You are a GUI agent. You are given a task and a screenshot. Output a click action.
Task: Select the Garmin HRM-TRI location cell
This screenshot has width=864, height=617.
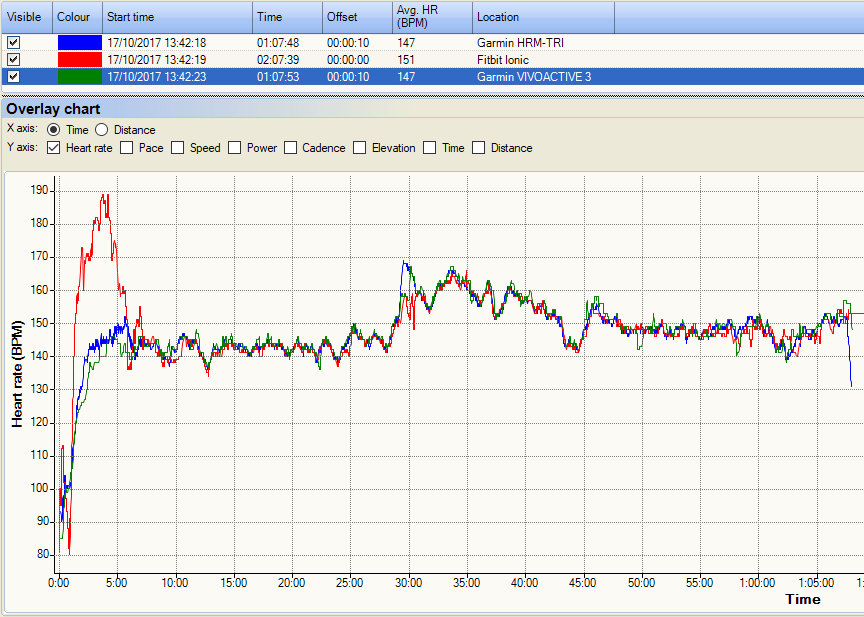pos(520,42)
